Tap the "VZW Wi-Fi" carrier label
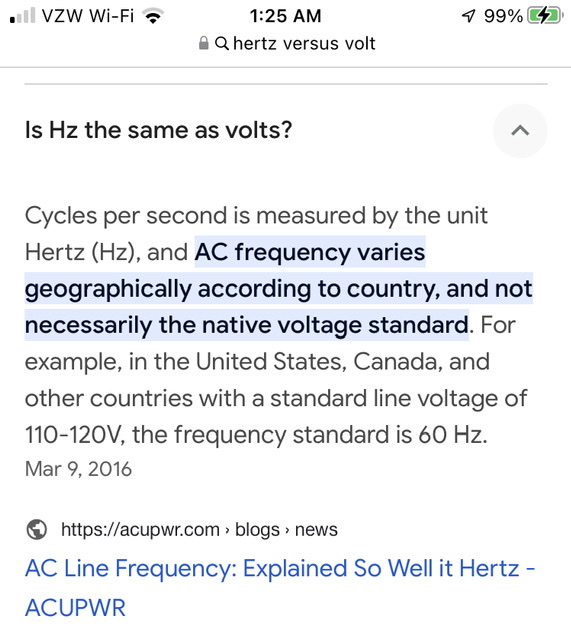The height and width of the screenshot is (640, 571). (x=88, y=16)
